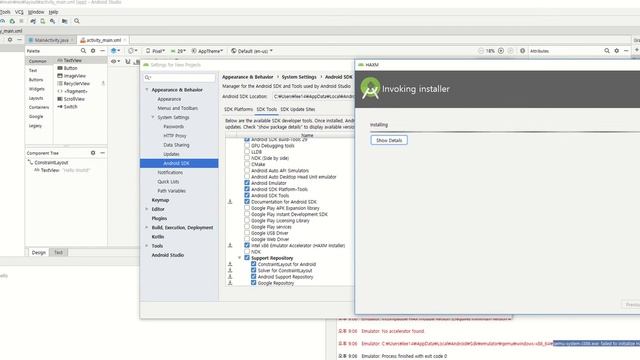
Task: Open the AppTheme dropdown
Action: [207, 51]
